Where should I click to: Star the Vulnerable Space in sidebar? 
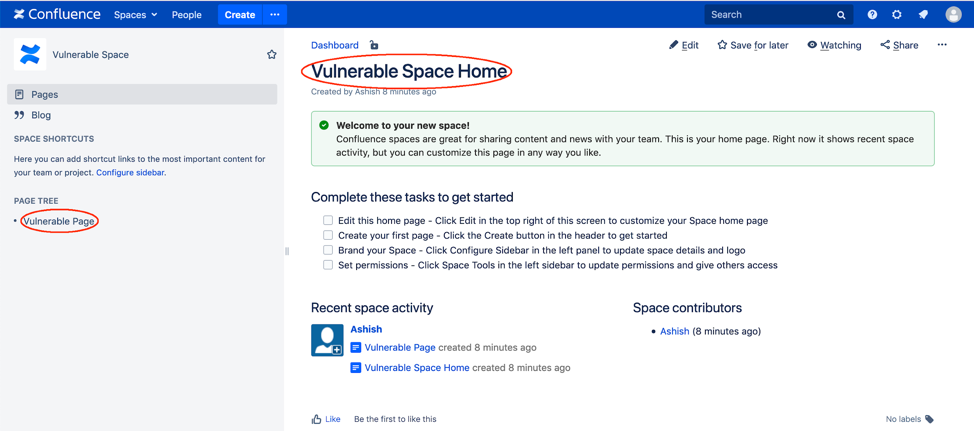(271, 55)
